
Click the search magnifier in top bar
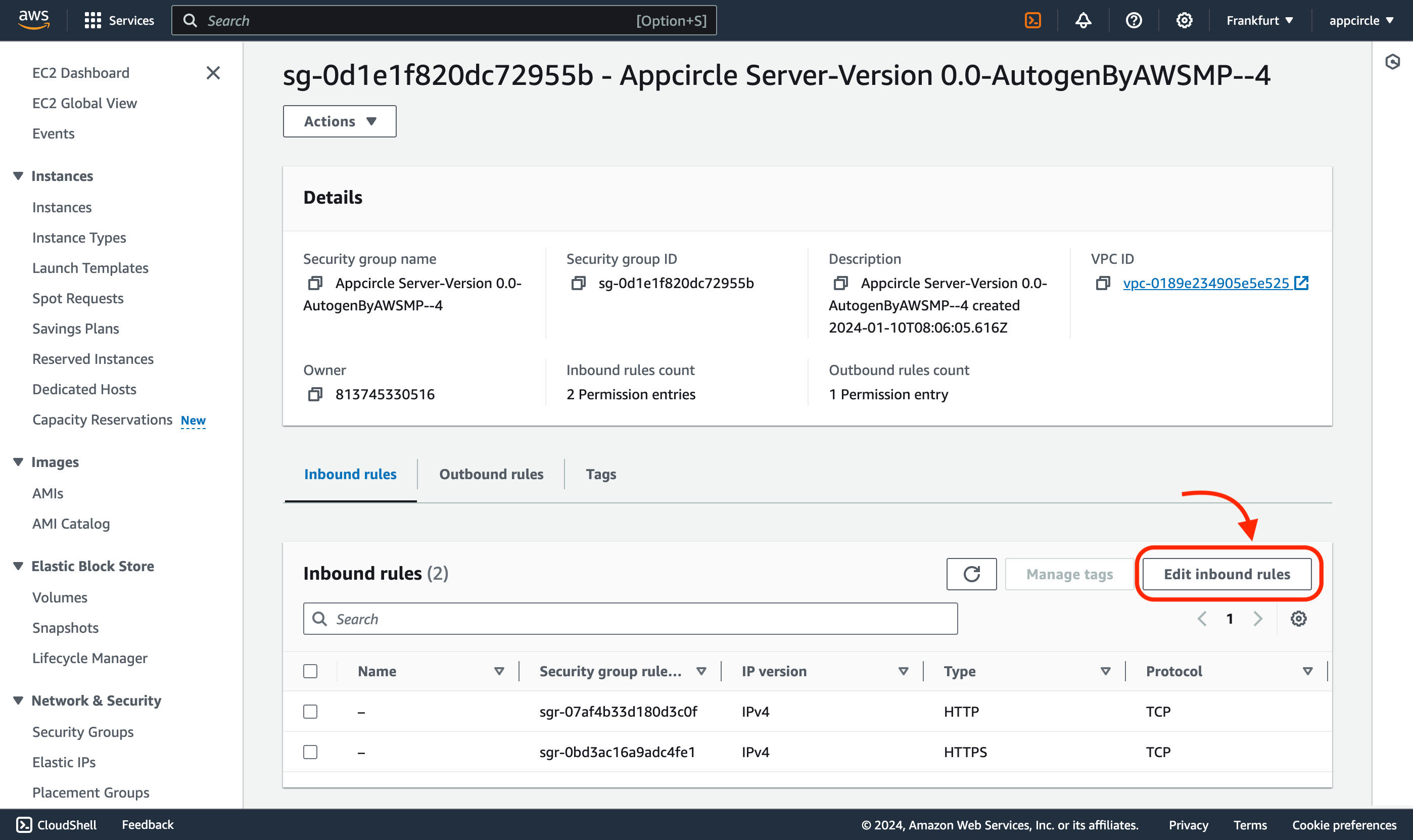tap(190, 20)
